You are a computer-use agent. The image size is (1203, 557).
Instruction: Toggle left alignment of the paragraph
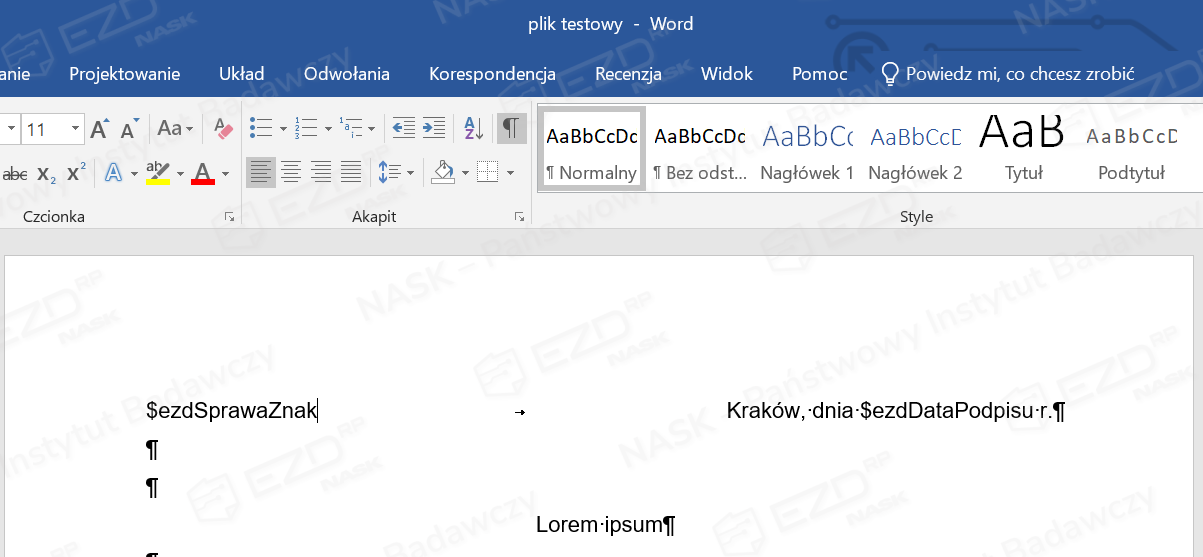click(261, 173)
